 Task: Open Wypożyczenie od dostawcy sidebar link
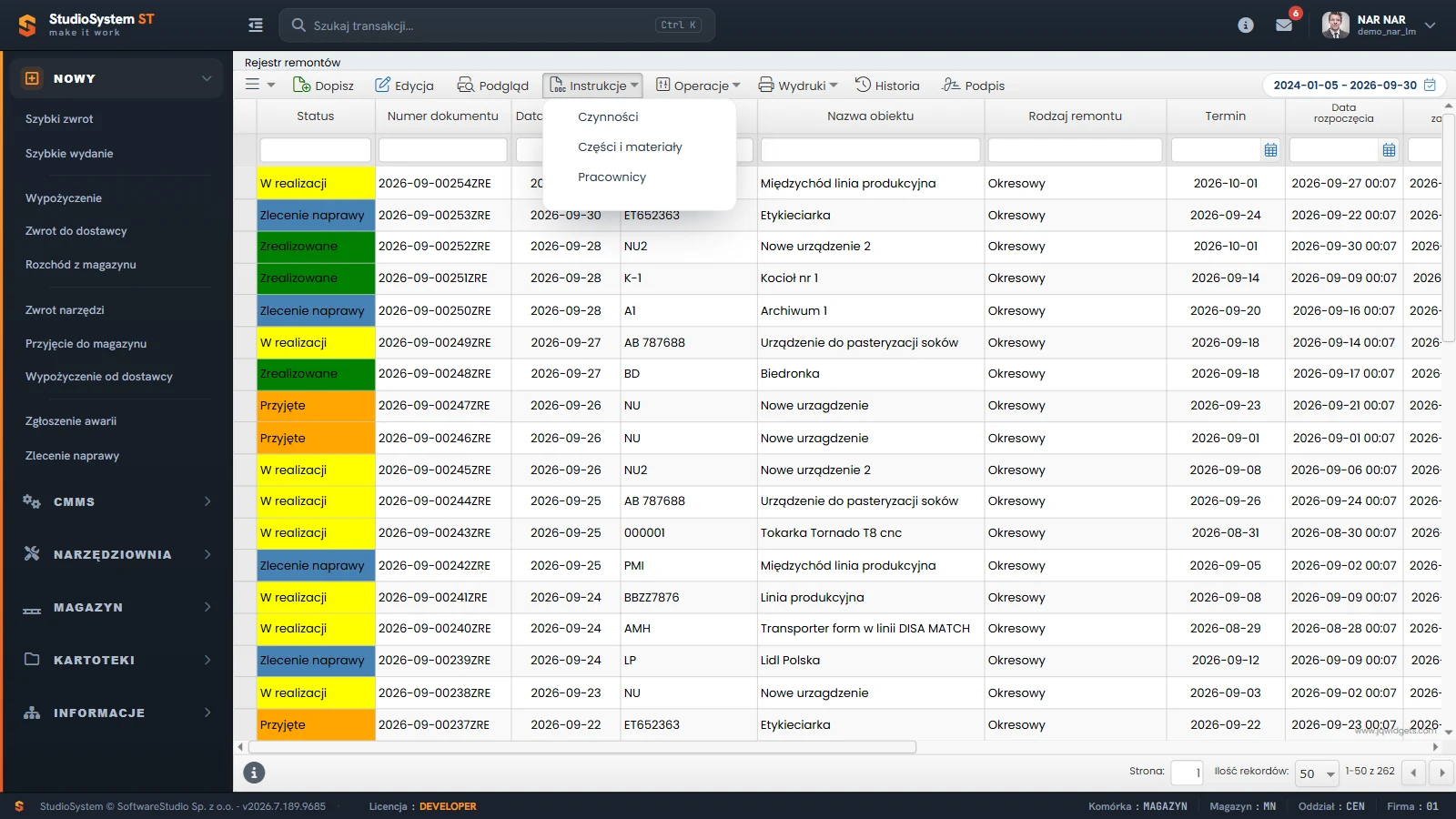tap(99, 377)
